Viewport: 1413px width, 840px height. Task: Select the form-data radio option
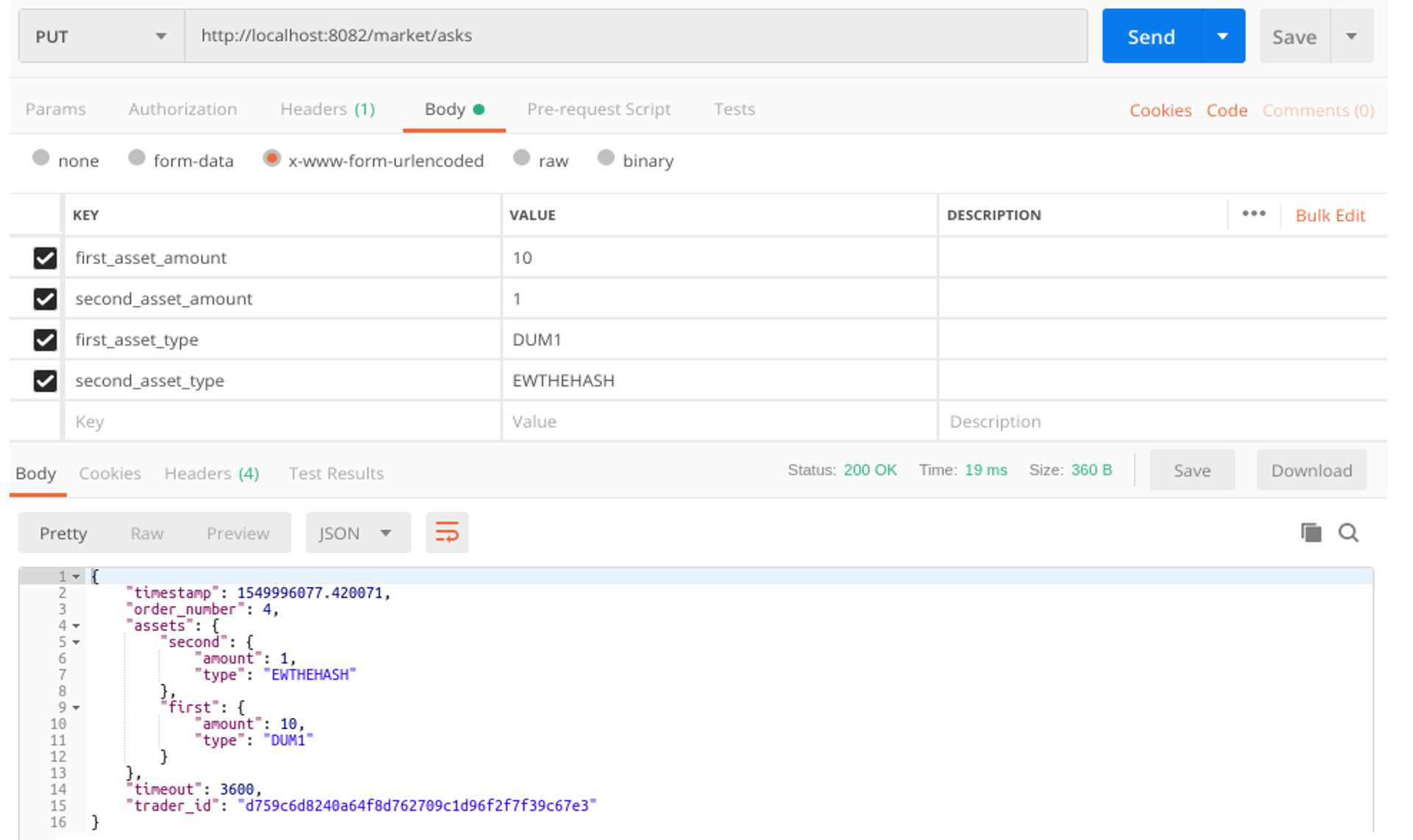pyautogui.click(x=137, y=159)
